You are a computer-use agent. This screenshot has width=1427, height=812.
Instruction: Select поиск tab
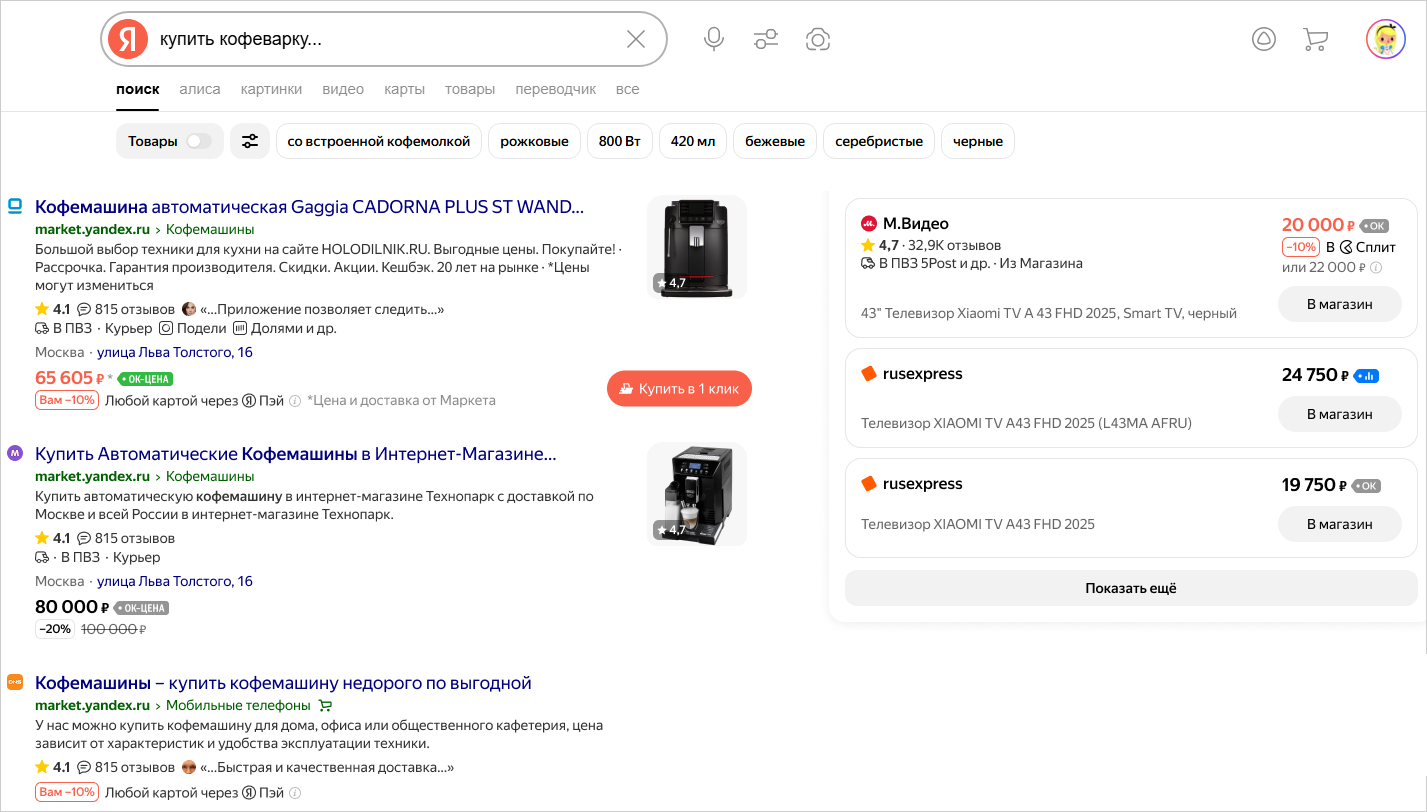[x=137, y=89]
